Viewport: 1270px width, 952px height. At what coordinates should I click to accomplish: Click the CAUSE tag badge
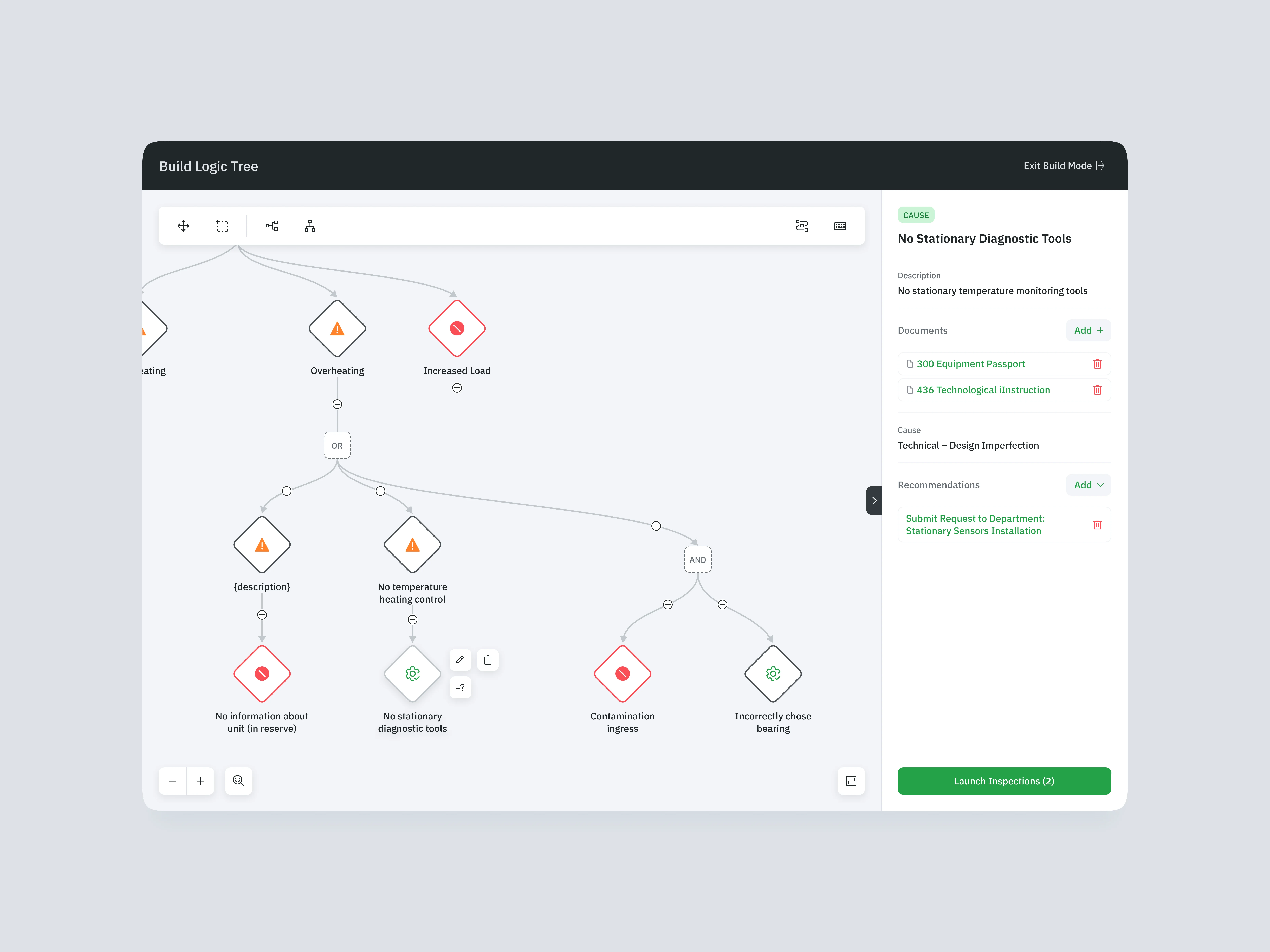click(916, 215)
